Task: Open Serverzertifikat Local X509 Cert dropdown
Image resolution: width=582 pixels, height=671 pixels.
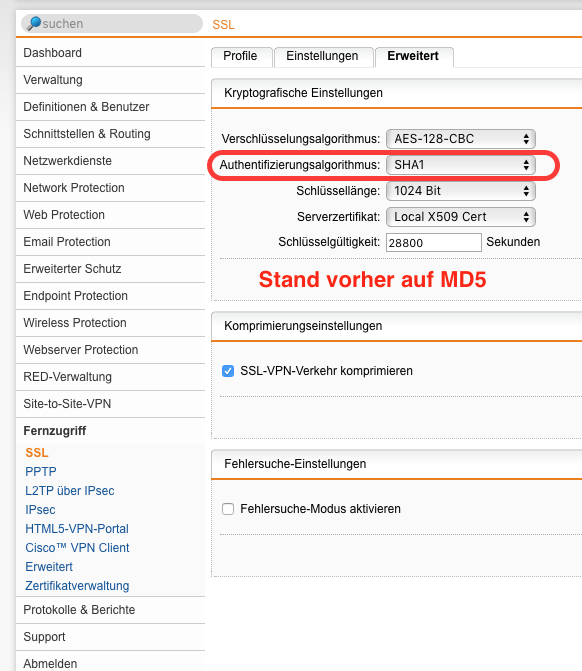Action: click(x=460, y=217)
